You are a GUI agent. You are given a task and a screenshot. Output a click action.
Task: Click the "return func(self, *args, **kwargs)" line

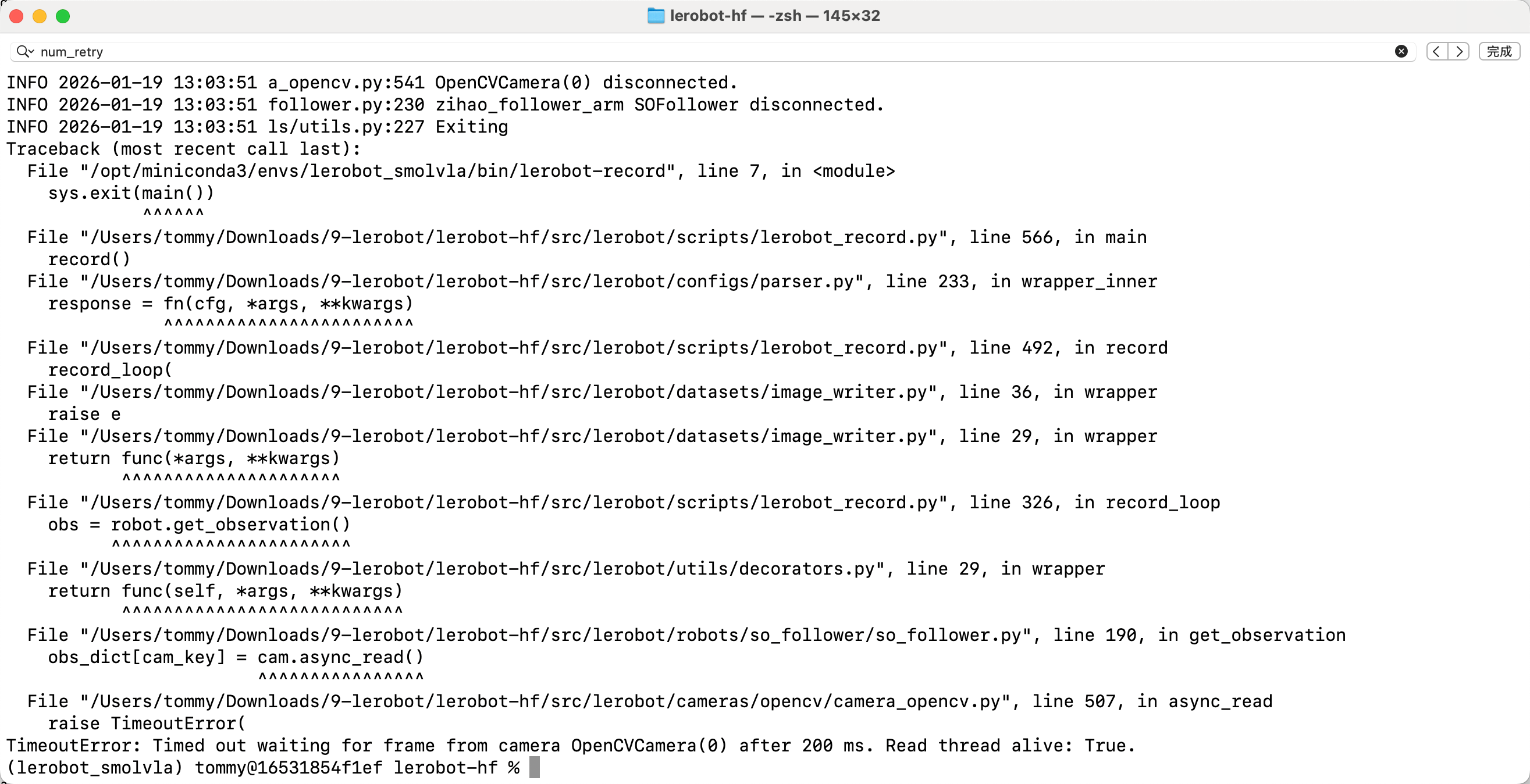pos(225,591)
